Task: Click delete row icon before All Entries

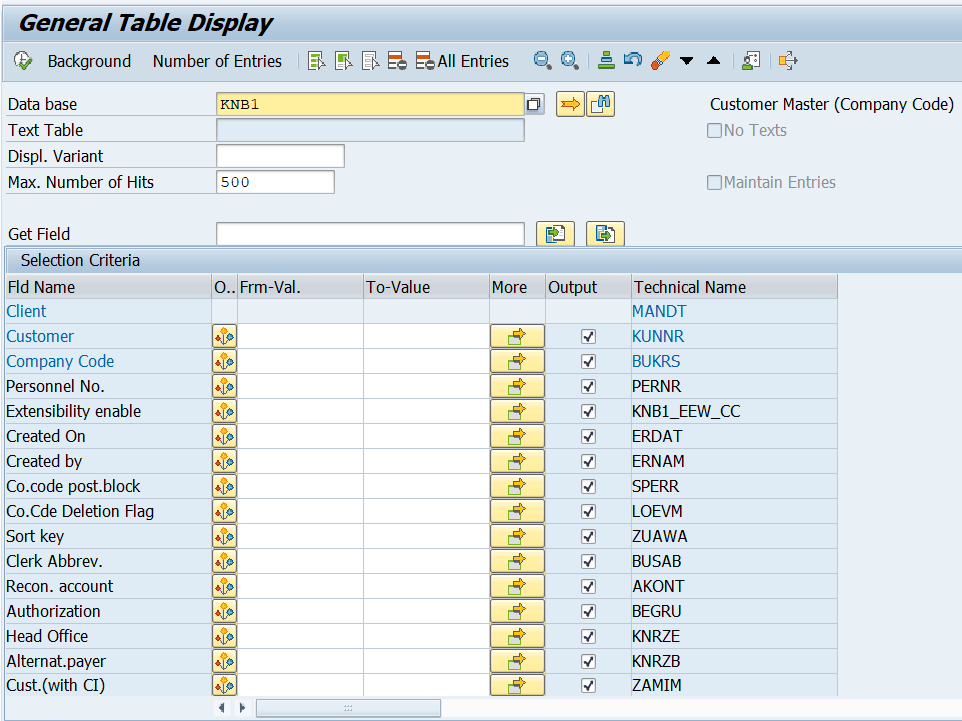Action: click(x=397, y=61)
